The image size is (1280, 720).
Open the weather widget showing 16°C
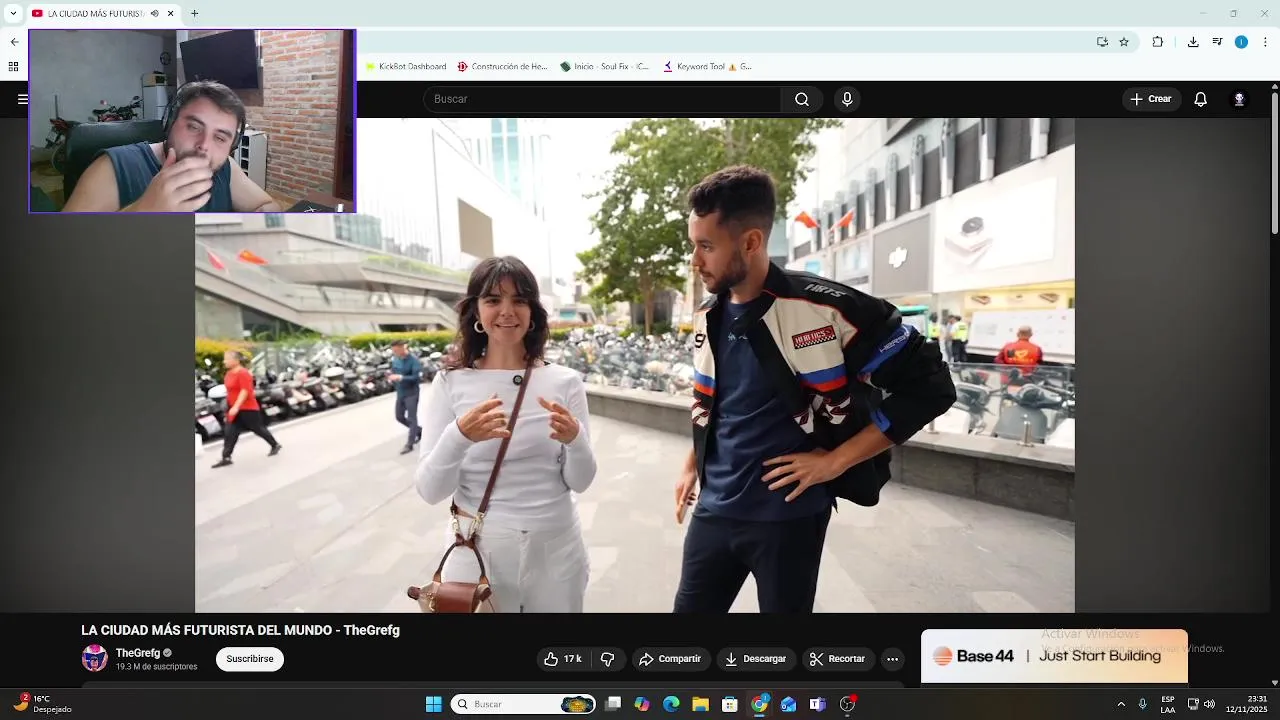click(42, 704)
